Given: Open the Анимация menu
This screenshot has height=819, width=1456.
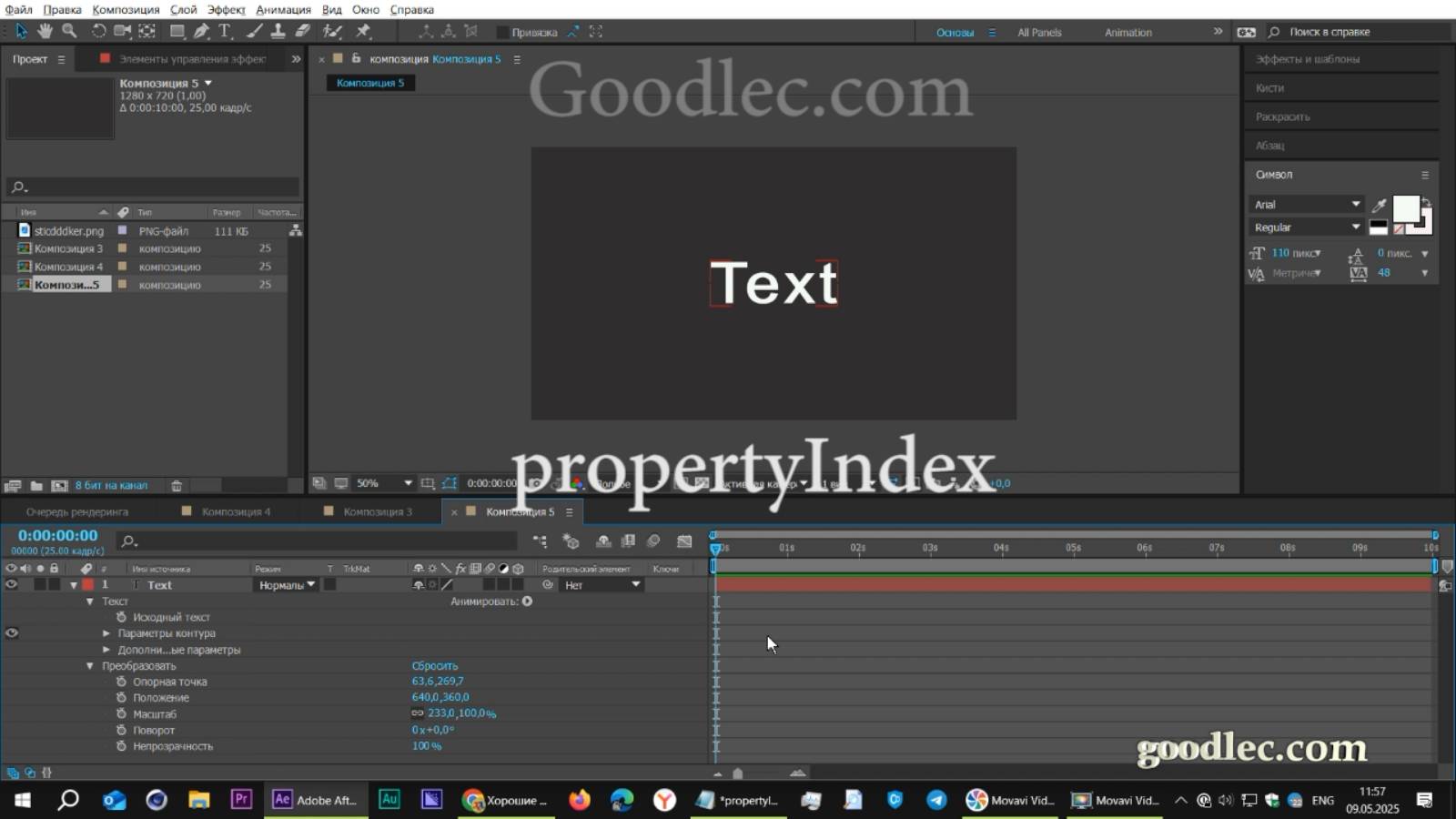Looking at the screenshot, I should [283, 9].
